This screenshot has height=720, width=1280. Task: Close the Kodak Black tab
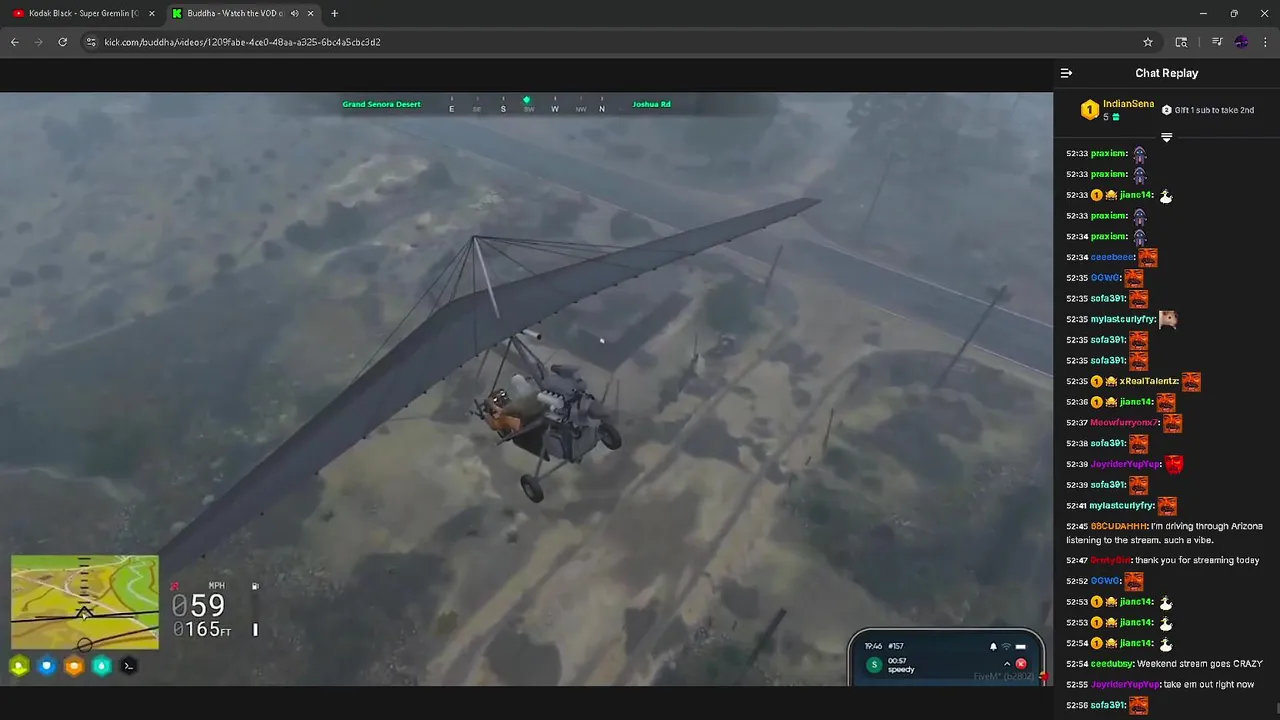tap(152, 13)
